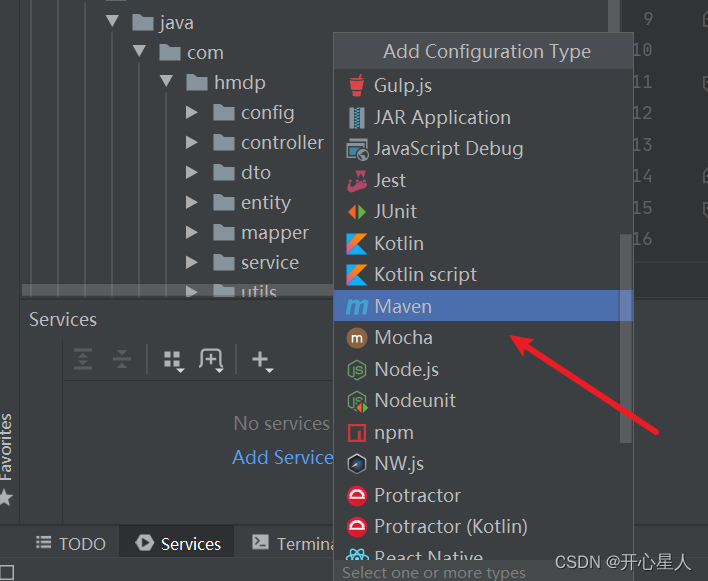Select the controller folder icon

tap(224, 143)
